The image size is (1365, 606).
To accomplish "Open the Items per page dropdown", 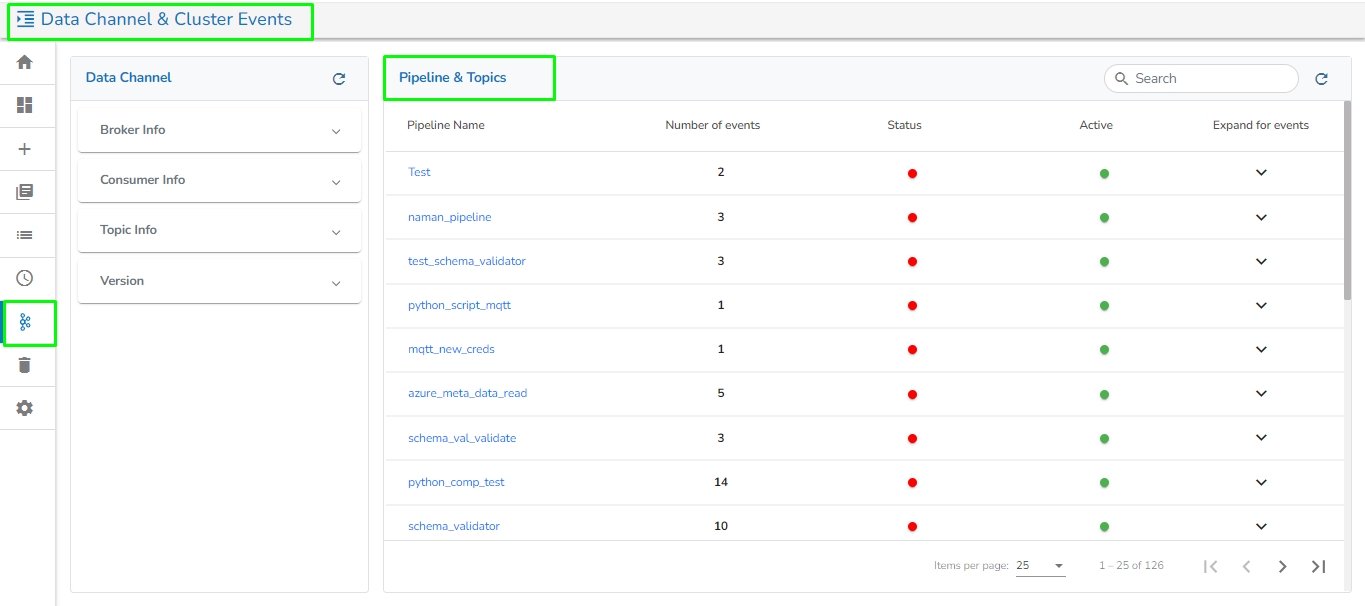I will [1040, 566].
